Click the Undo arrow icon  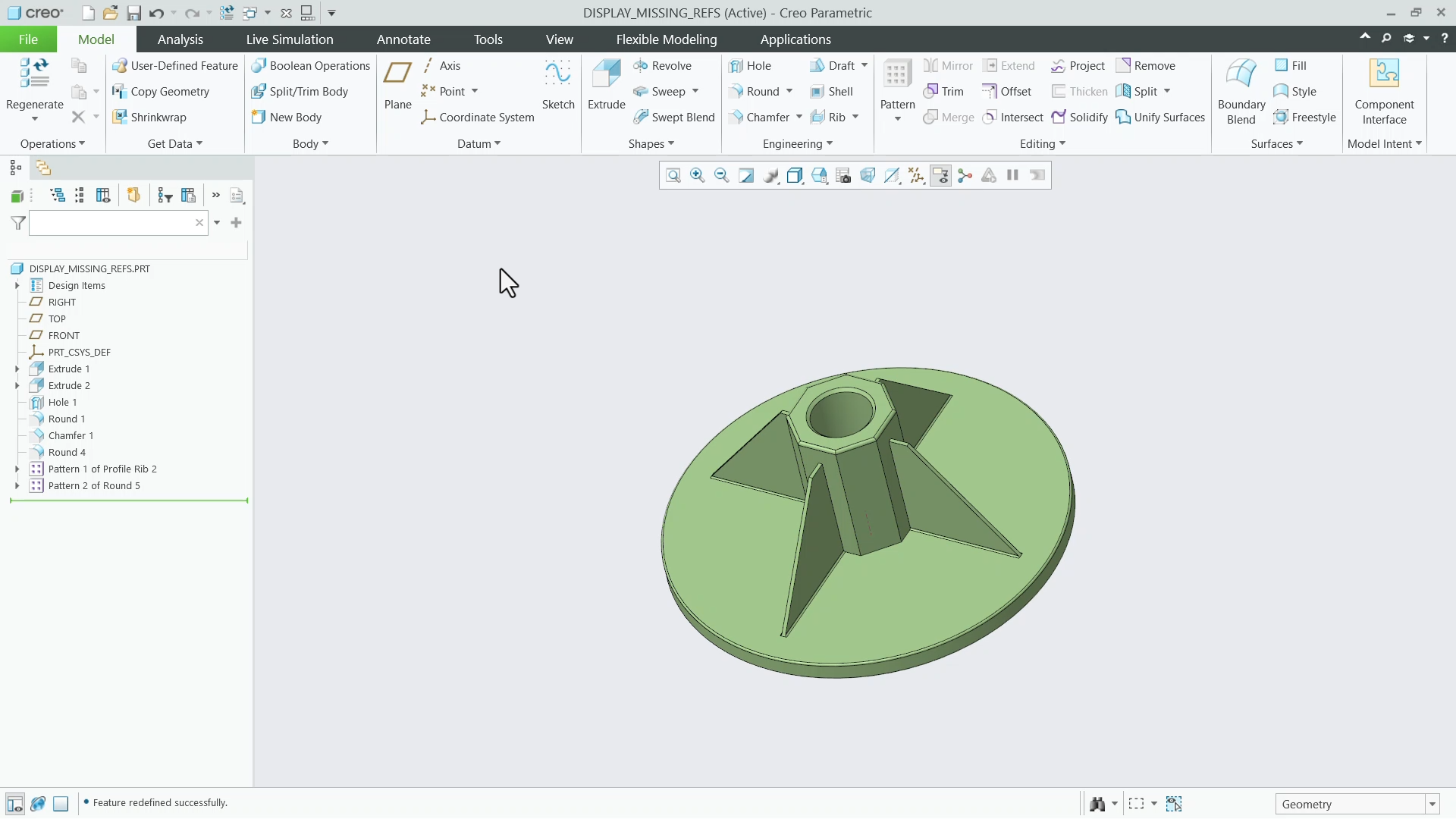(x=156, y=13)
